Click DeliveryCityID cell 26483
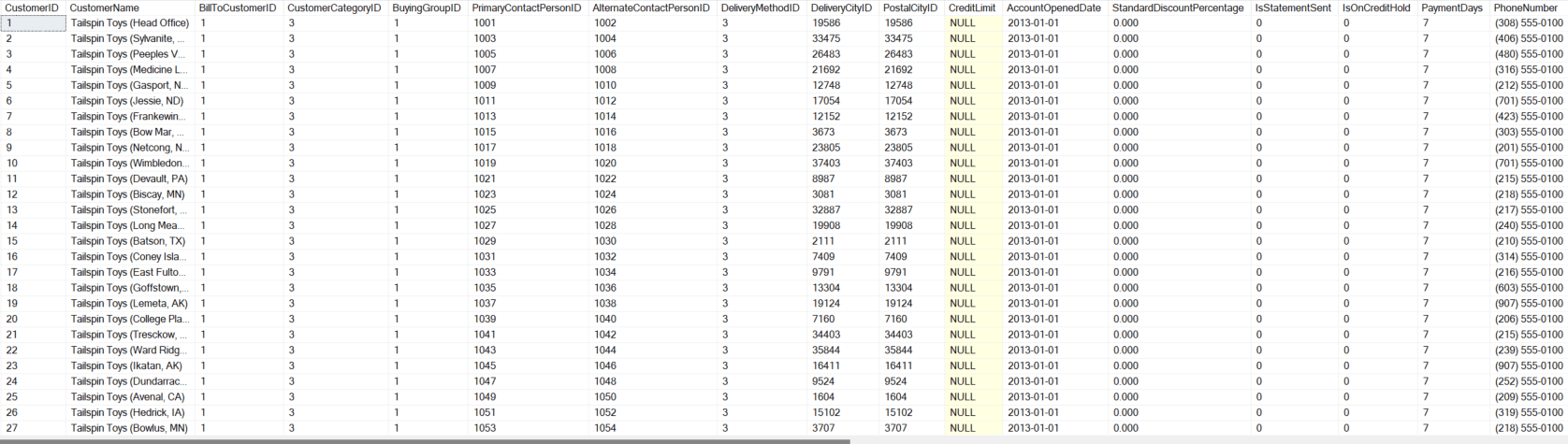 (843, 54)
